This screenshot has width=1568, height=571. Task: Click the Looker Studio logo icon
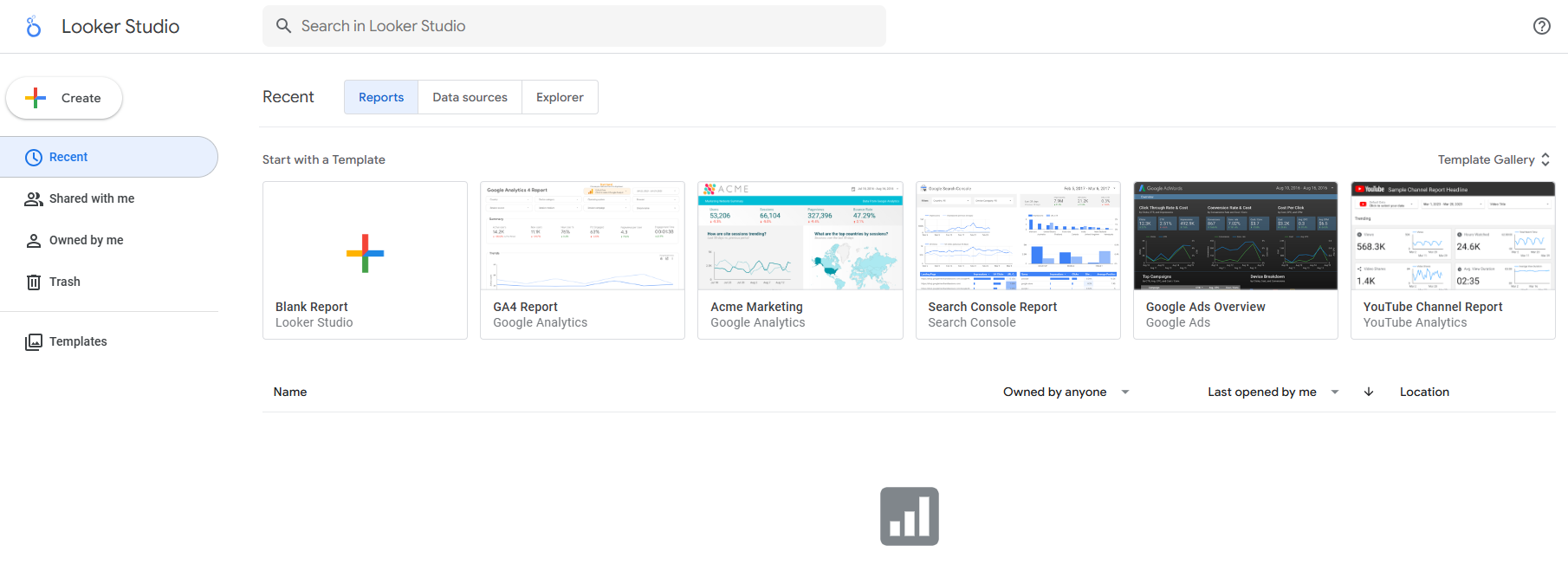(x=34, y=27)
